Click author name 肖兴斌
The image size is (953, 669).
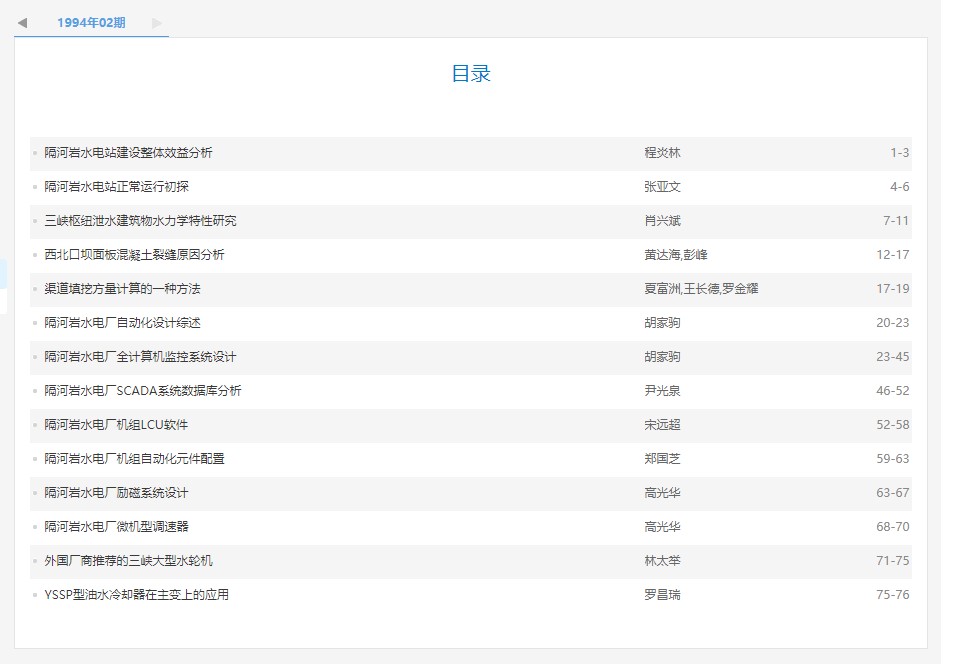(662, 221)
